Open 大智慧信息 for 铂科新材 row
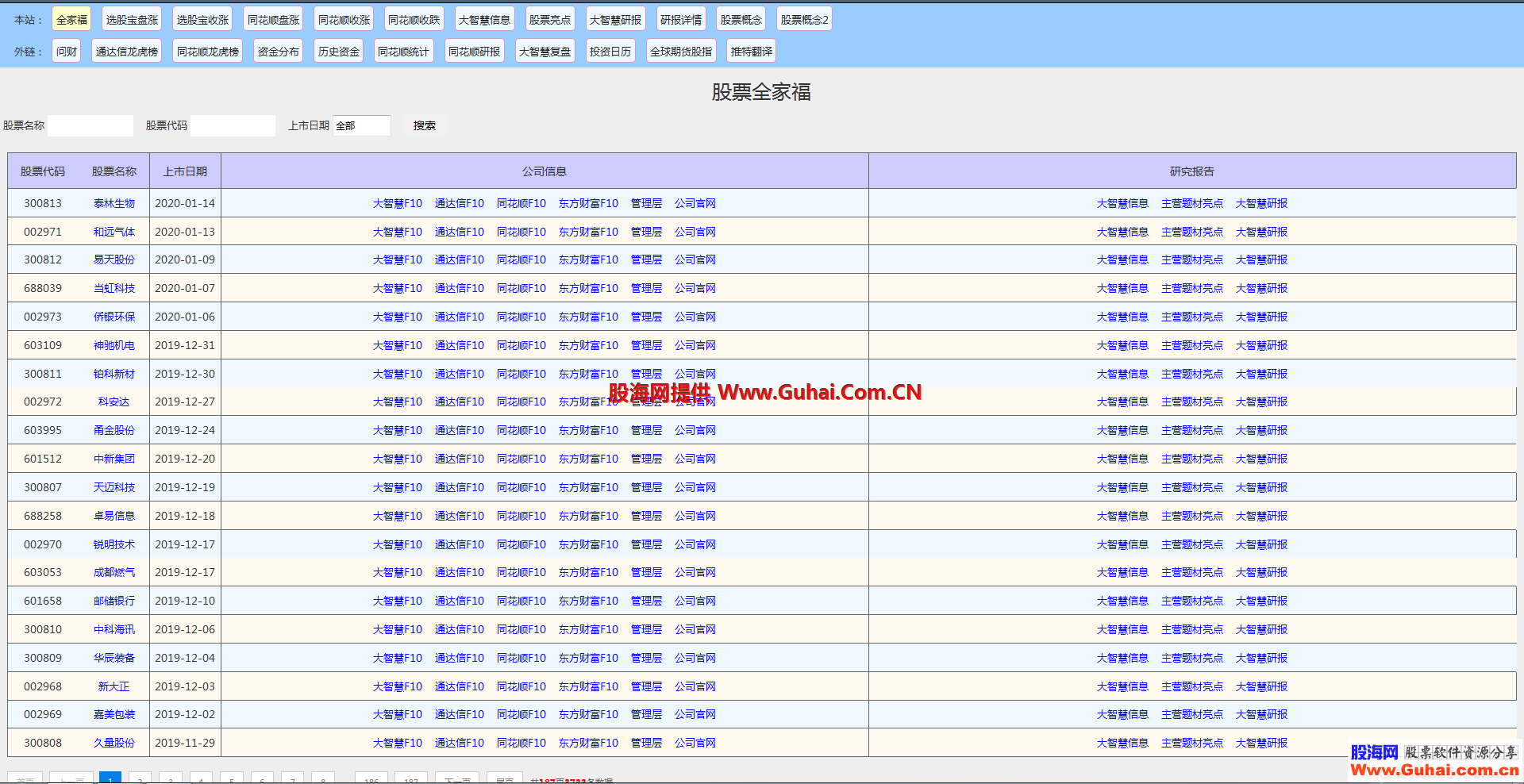Image resolution: width=1524 pixels, height=784 pixels. coord(1122,374)
